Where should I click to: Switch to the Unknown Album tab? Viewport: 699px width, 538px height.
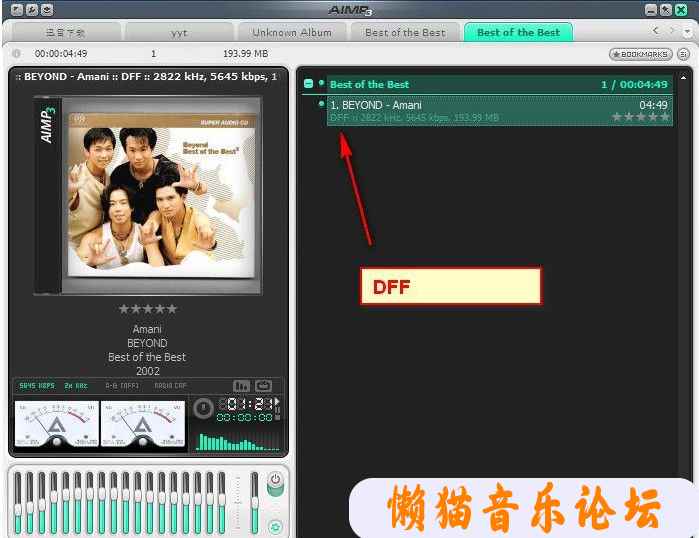click(291, 32)
